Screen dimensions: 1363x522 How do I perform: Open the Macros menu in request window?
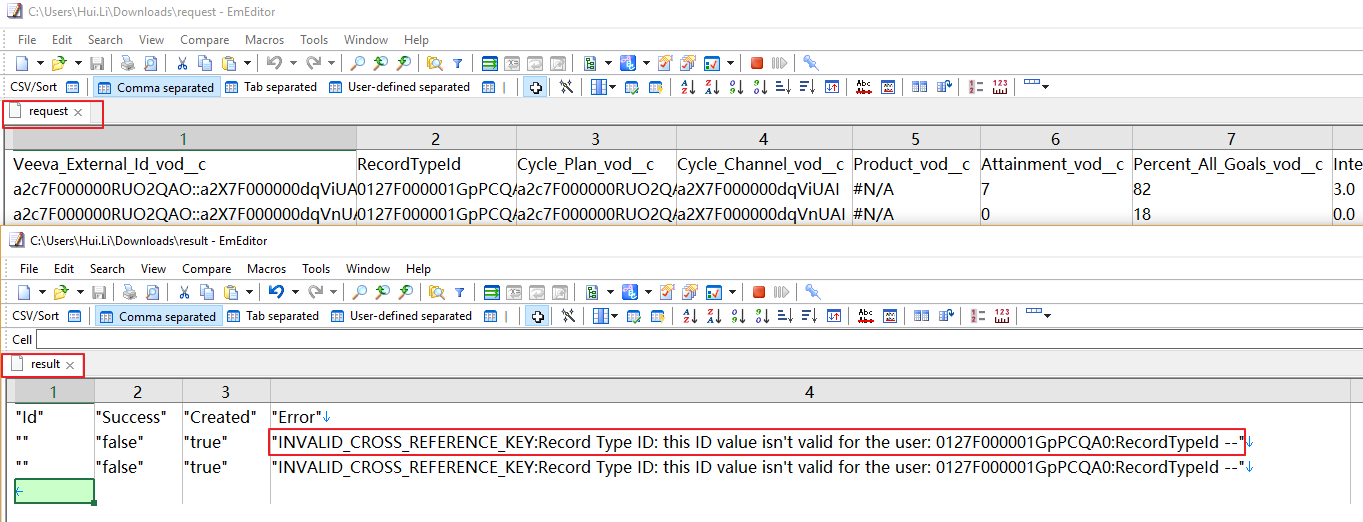point(264,40)
